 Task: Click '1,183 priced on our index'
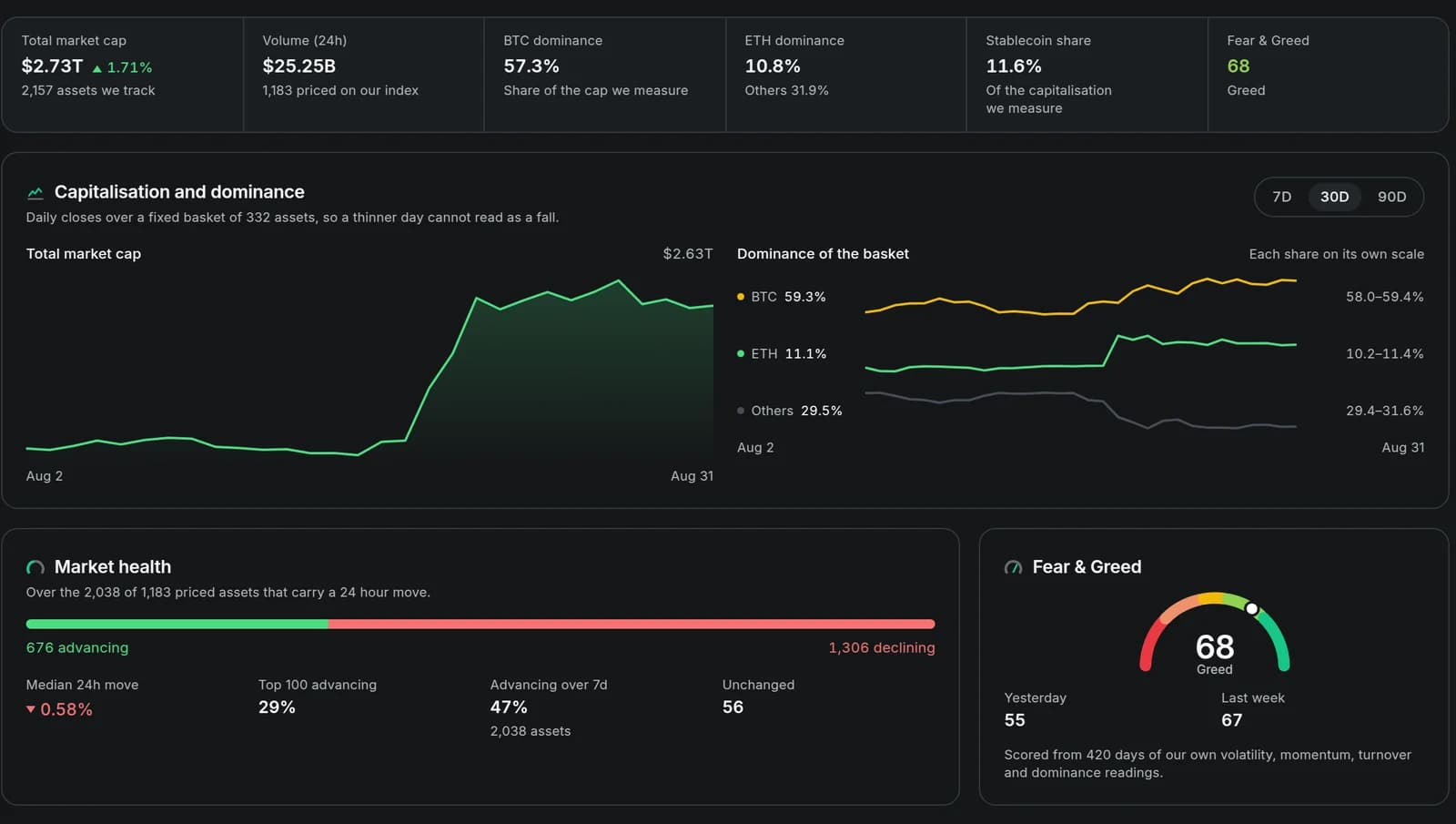tap(340, 90)
